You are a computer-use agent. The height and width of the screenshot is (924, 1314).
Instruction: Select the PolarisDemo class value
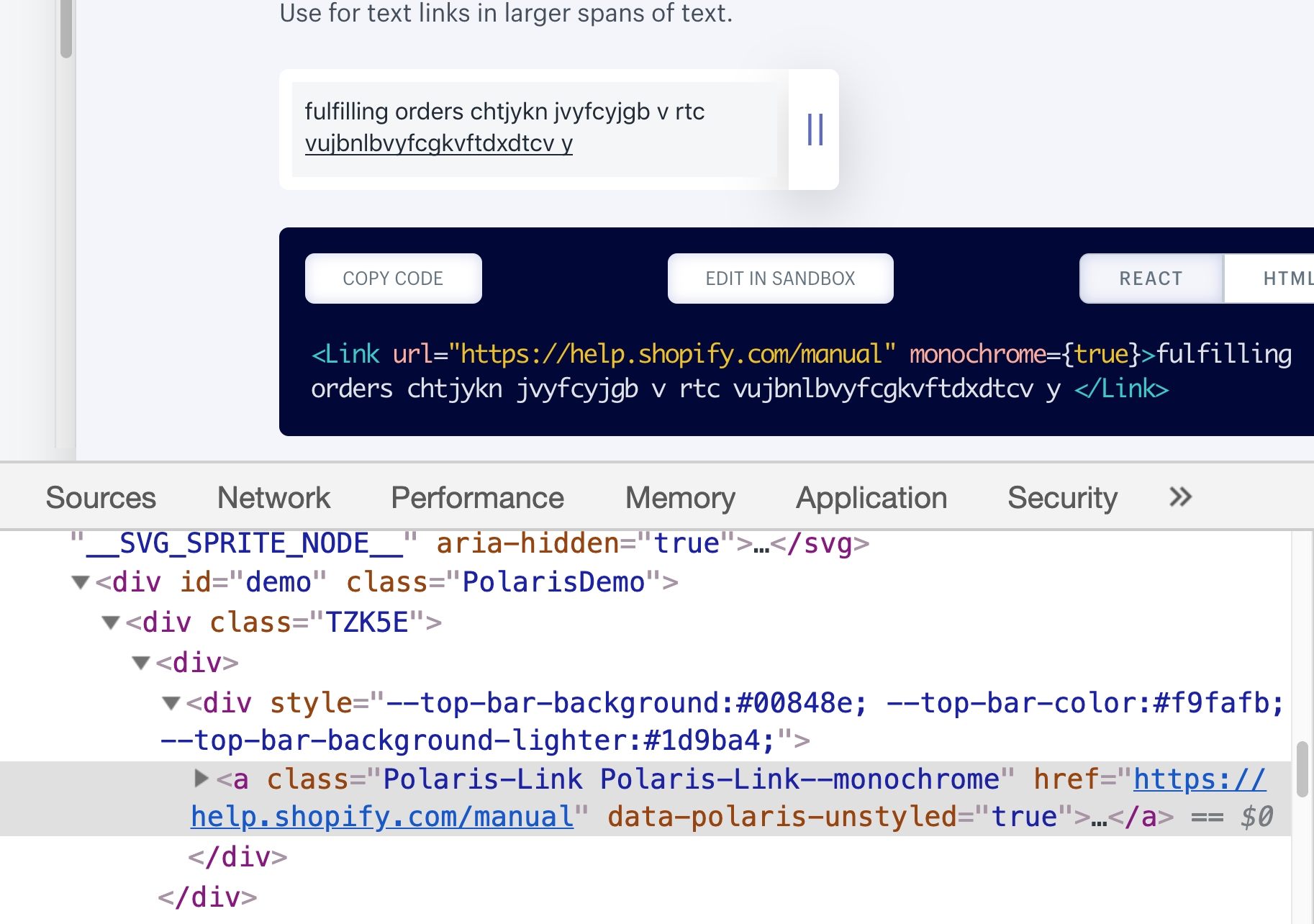click(x=553, y=582)
